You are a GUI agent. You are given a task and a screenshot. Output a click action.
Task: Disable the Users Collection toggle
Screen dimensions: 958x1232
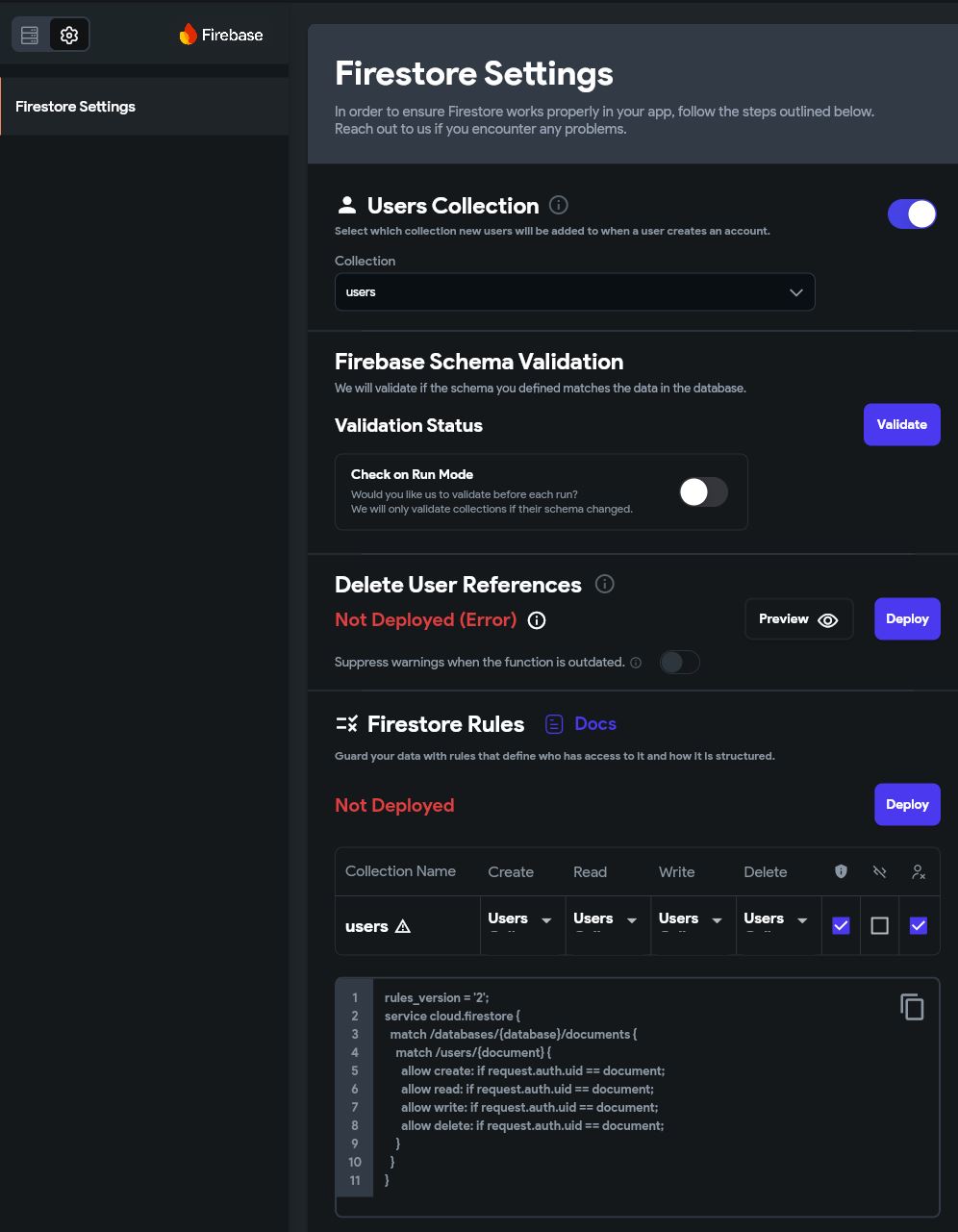tap(912, 214)
